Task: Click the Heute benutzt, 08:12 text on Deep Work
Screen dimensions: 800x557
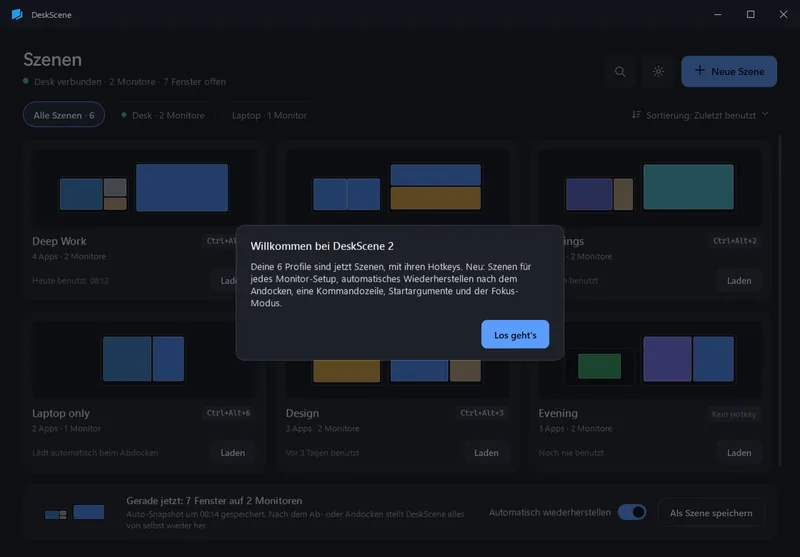Action: coord(70,281)
